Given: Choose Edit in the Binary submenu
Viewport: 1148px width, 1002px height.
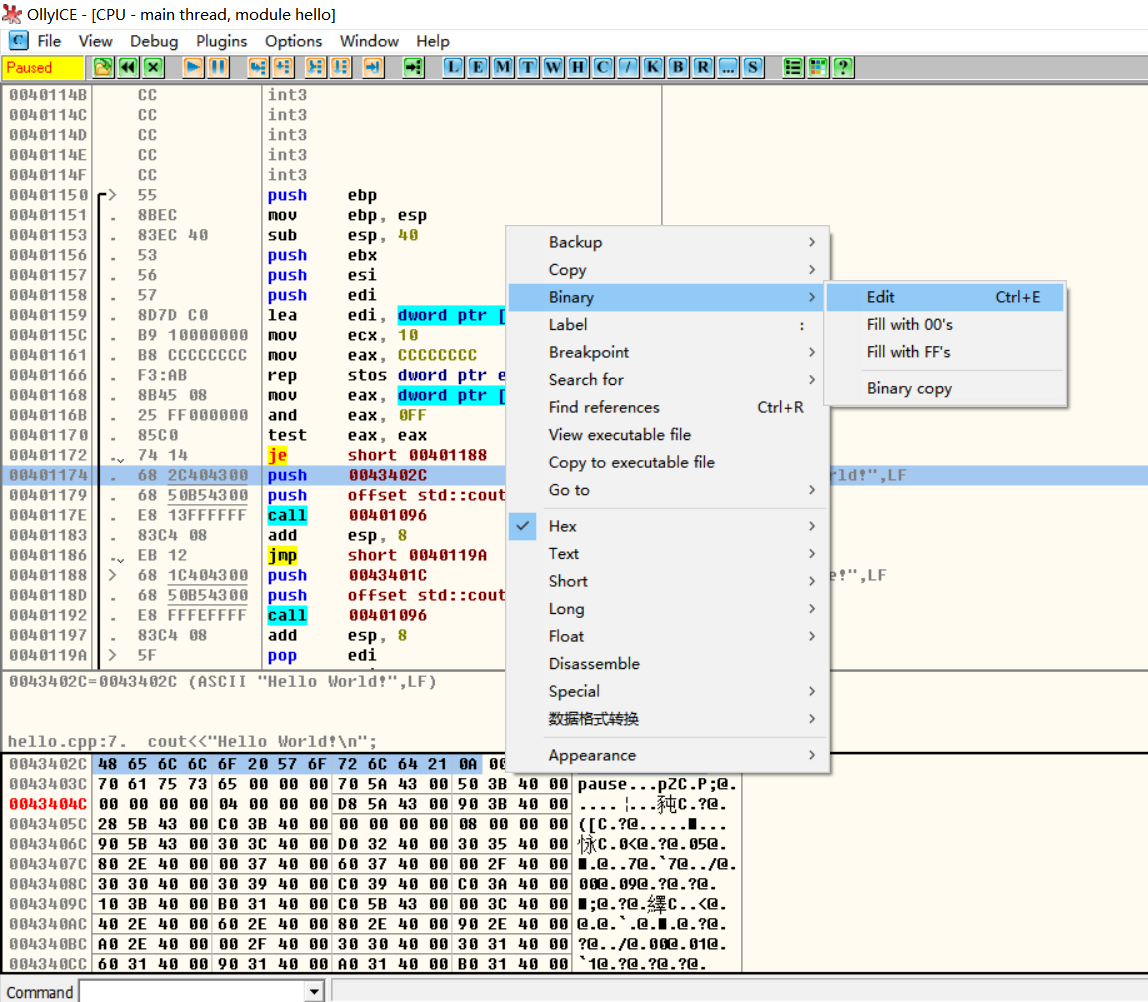Looking at the screenshot, I should (x=881, y=297).
